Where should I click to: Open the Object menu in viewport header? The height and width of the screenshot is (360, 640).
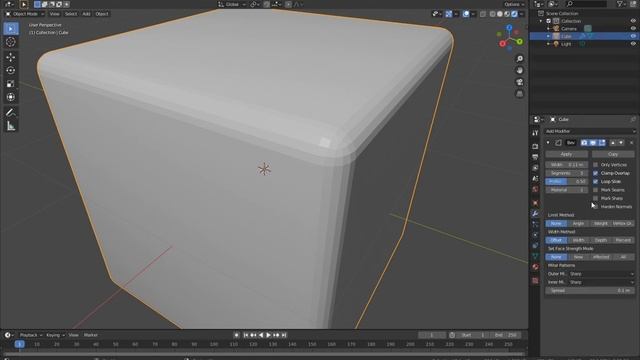click(x=102, y=14)
